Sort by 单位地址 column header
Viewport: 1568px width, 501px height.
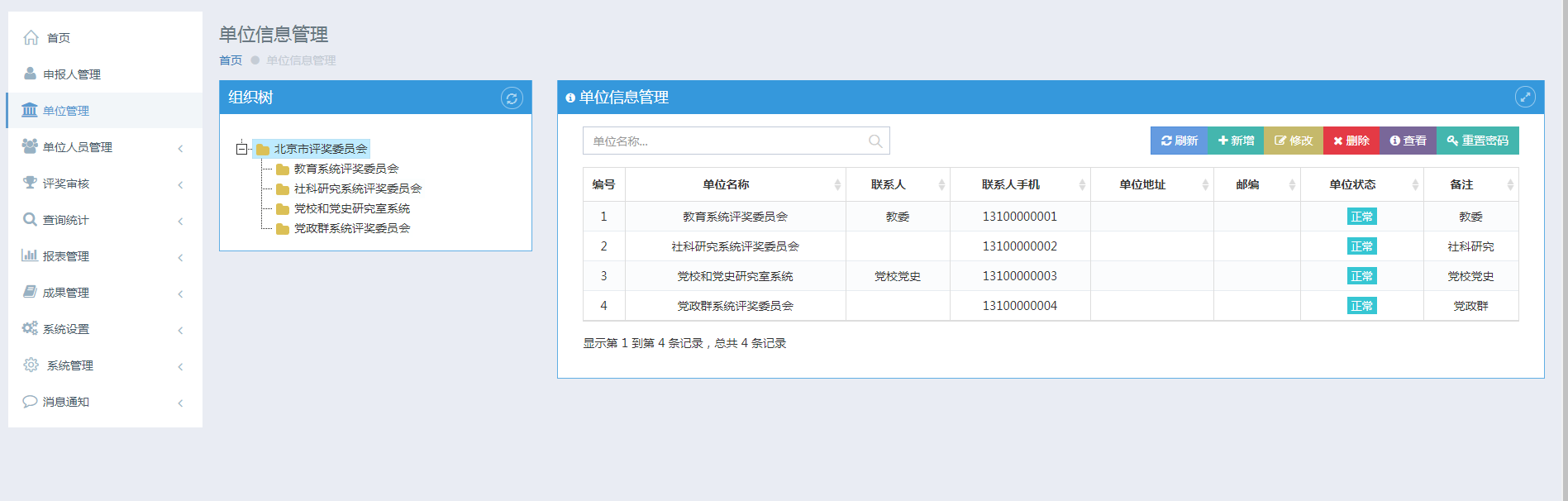(x=1152, y=185)
